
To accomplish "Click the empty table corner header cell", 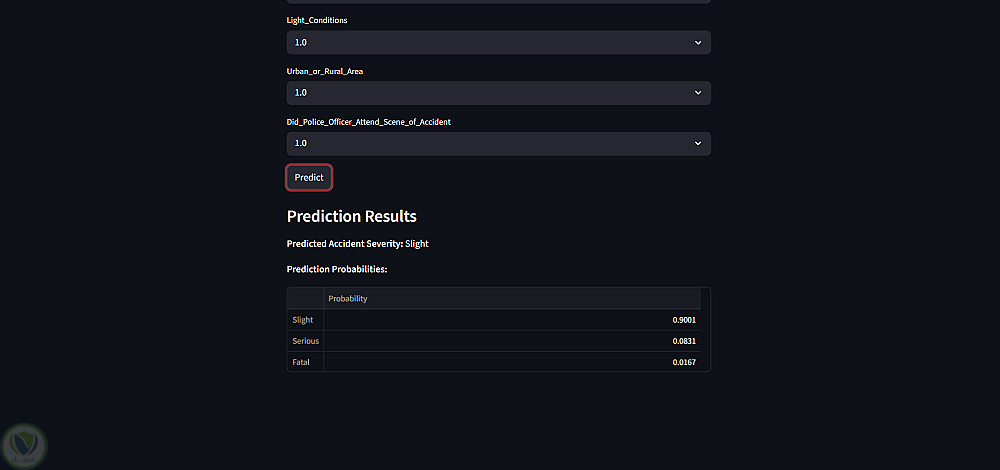I will pyautogui.click(x=305, y=299).
